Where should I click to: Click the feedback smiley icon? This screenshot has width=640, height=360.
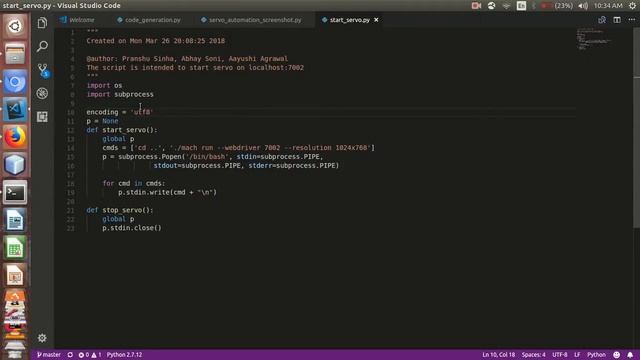[x=617, y=355]
